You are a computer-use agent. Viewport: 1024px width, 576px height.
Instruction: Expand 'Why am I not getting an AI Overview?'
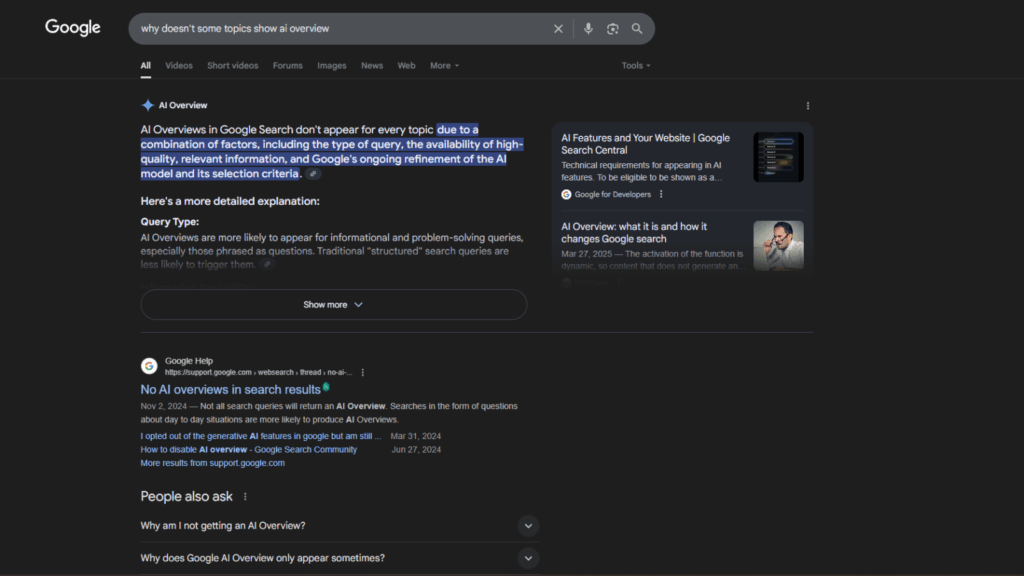point(528,526)
